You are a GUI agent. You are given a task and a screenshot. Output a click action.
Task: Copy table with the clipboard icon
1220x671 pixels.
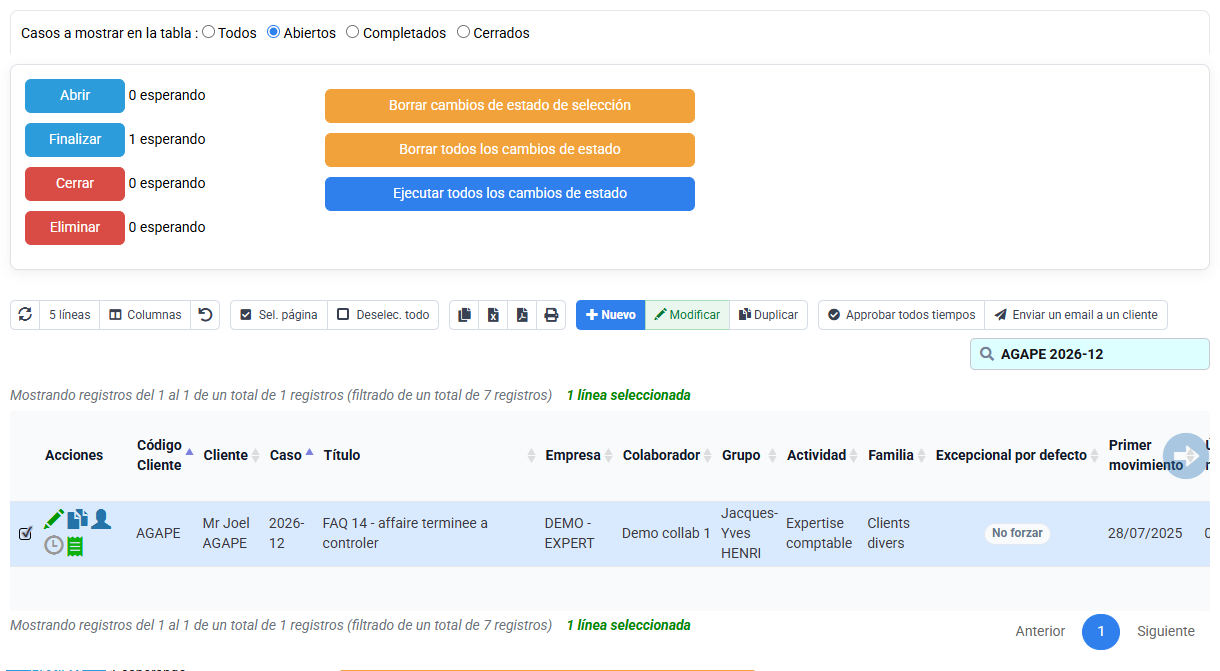tap(464, 315)
